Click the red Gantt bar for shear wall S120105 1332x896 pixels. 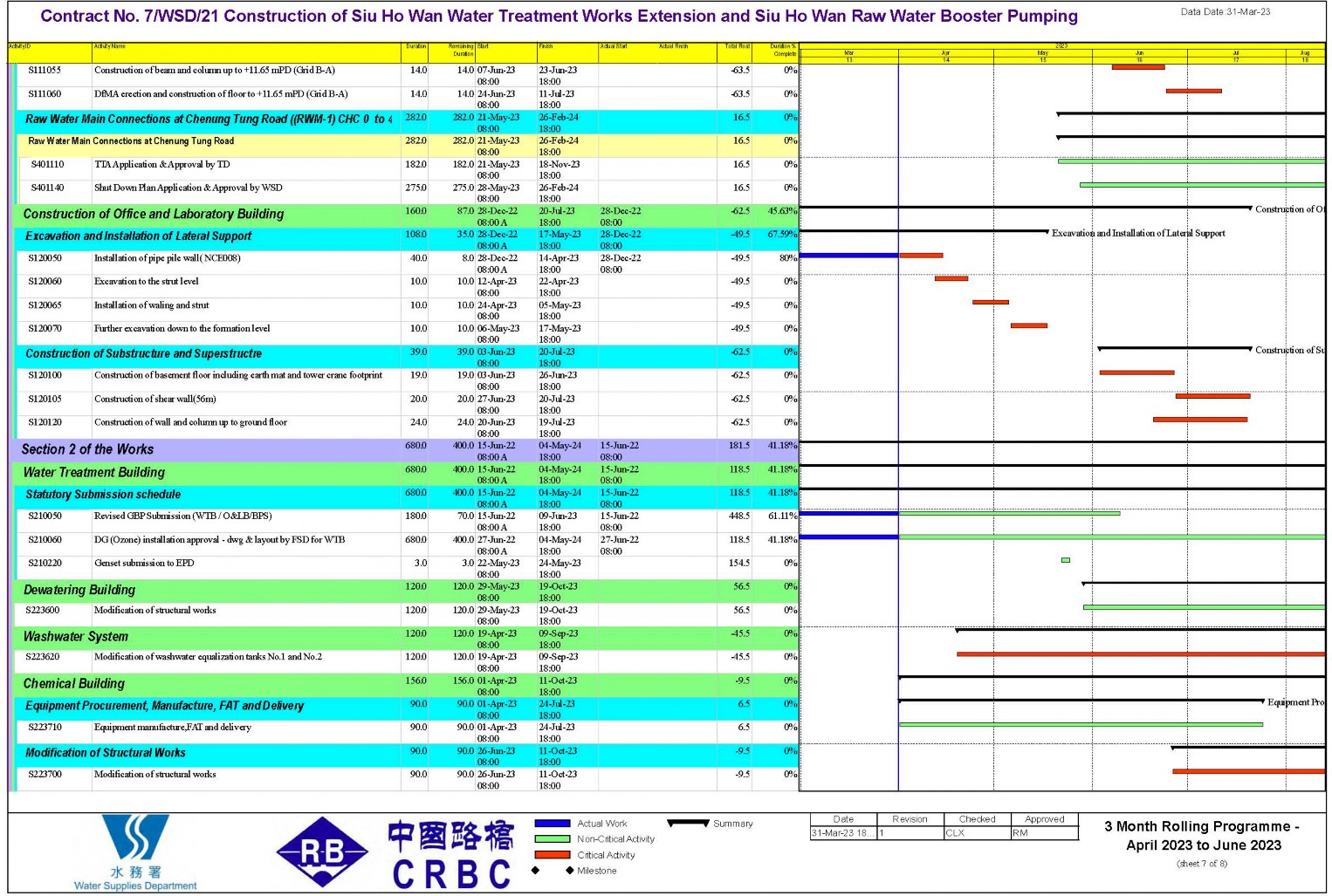1212,396
